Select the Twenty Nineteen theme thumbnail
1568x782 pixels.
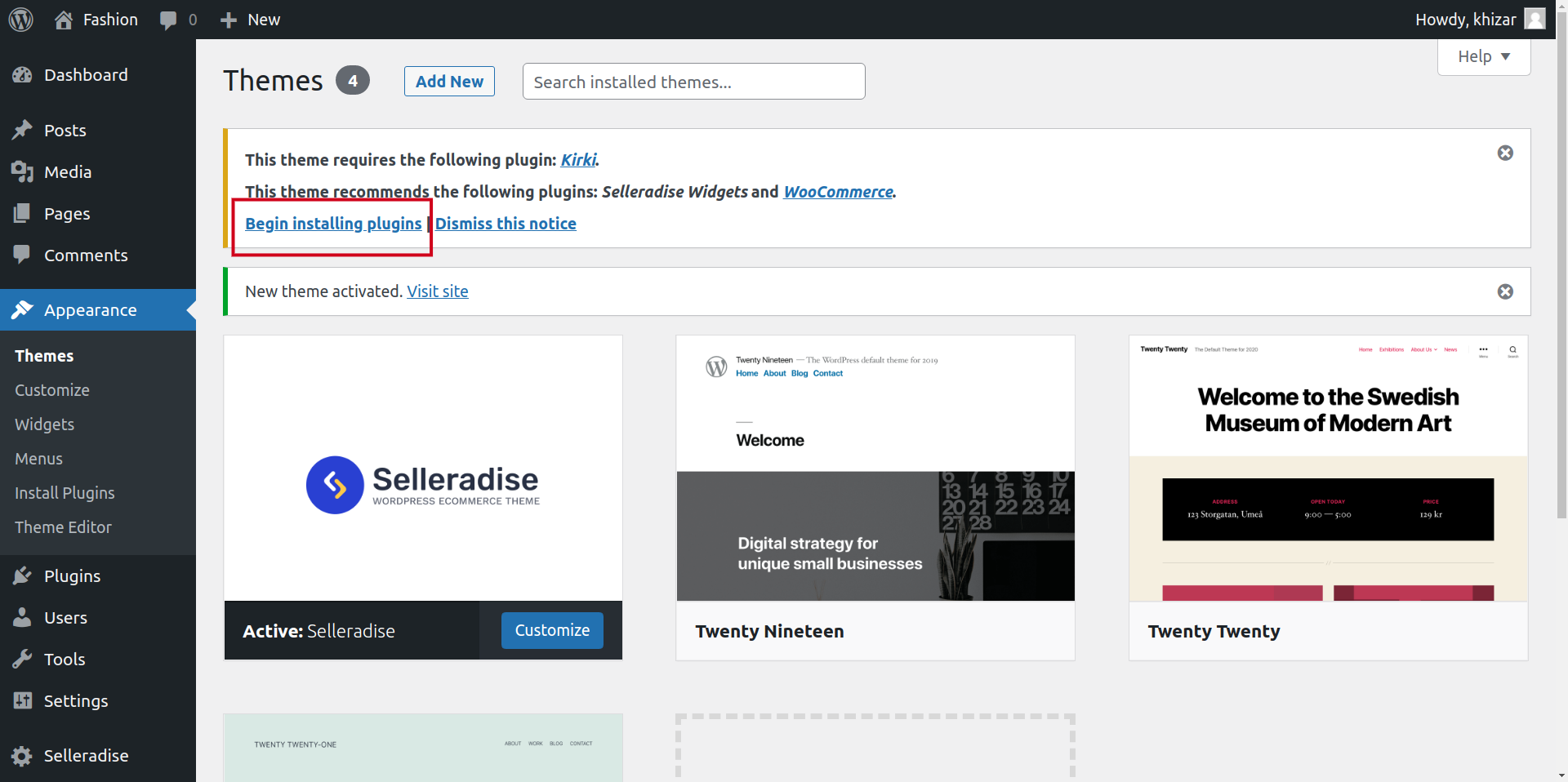875,469
